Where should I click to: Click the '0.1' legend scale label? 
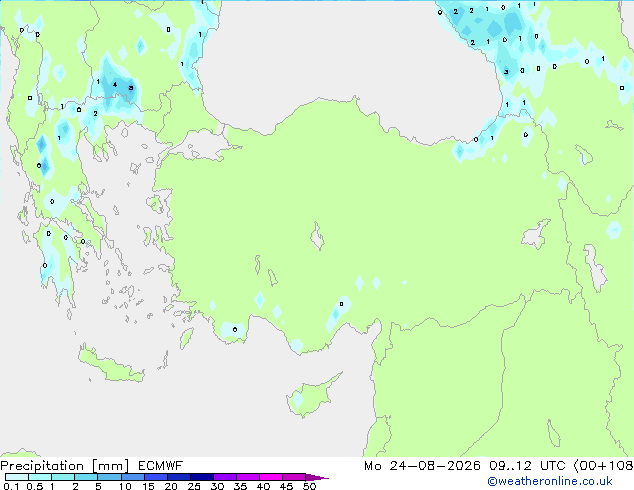coord(11,486)
